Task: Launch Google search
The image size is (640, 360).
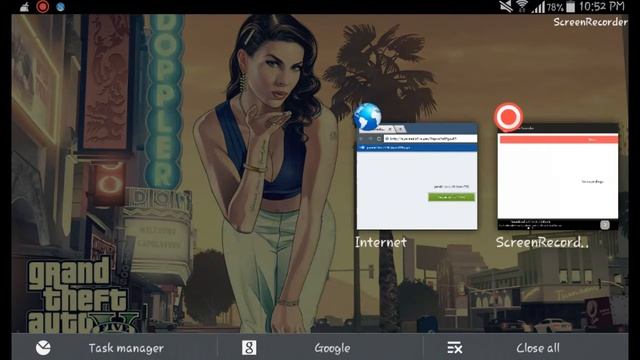Action: [x=320, y=348]
